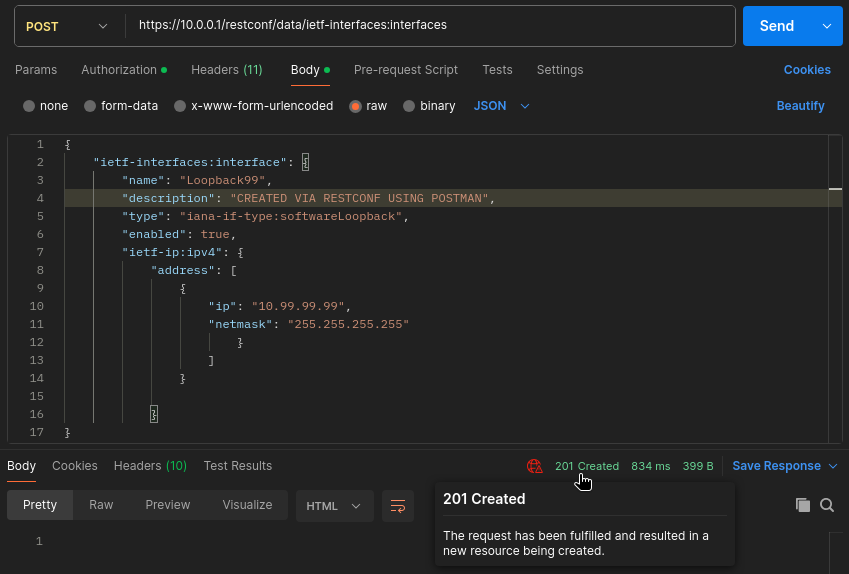Select the raw body radio button
Image resolution: width=849 pixels, height=574 pixels.
[x=355, y=106]
